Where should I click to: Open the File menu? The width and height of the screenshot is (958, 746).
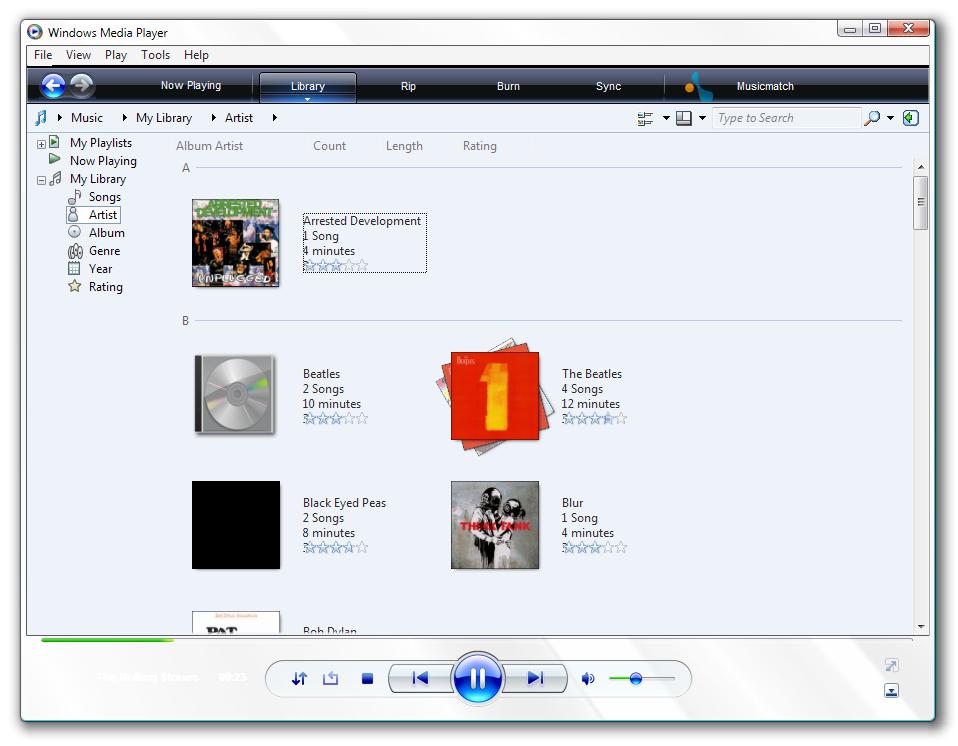click(x=43, y=55)
